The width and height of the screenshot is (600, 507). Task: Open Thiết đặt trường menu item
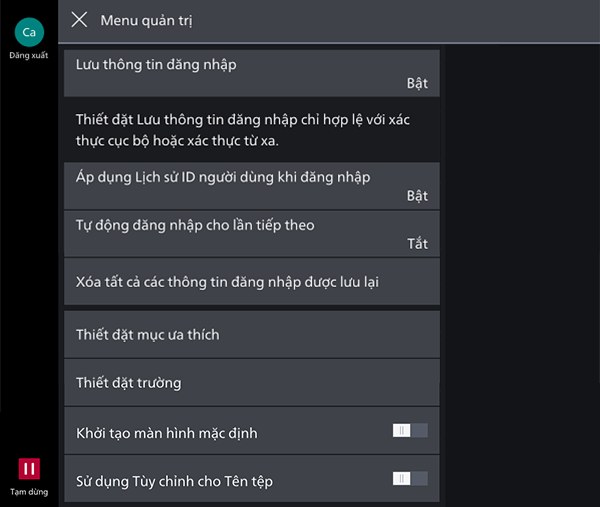[252, 383]
